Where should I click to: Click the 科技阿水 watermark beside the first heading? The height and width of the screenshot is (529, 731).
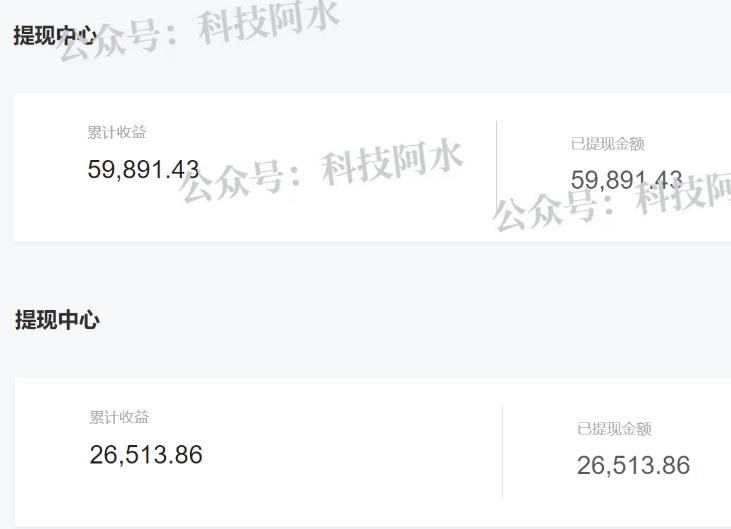tap(268, 20)
